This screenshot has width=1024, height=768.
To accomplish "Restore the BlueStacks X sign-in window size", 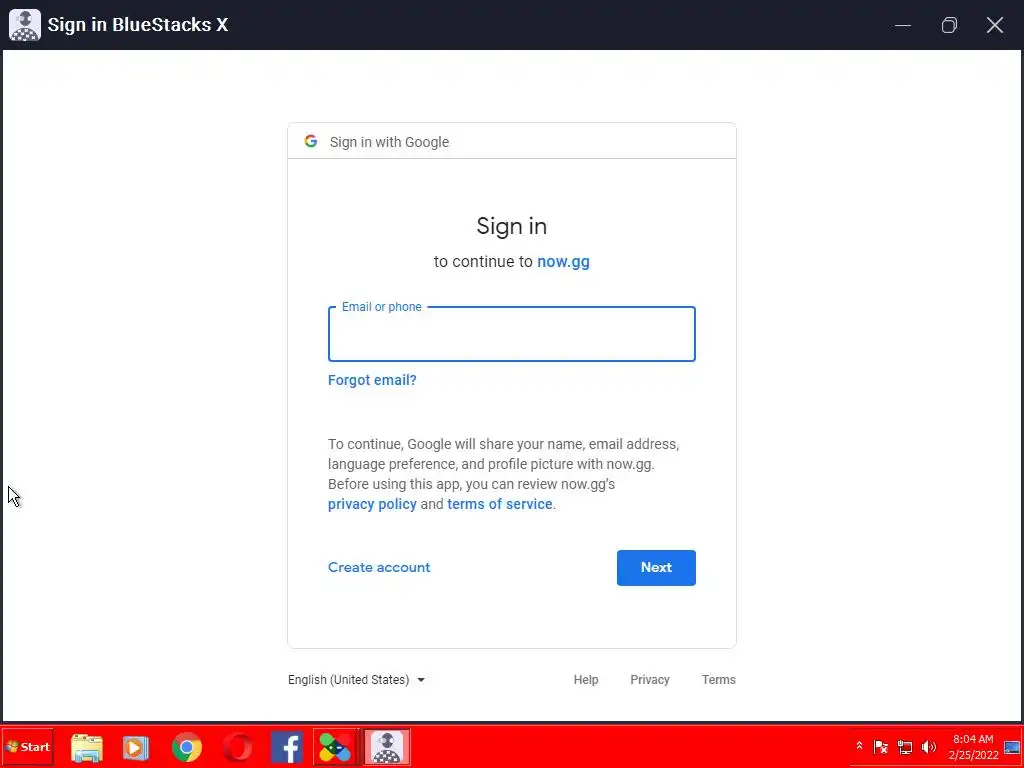I will point(949,25).
